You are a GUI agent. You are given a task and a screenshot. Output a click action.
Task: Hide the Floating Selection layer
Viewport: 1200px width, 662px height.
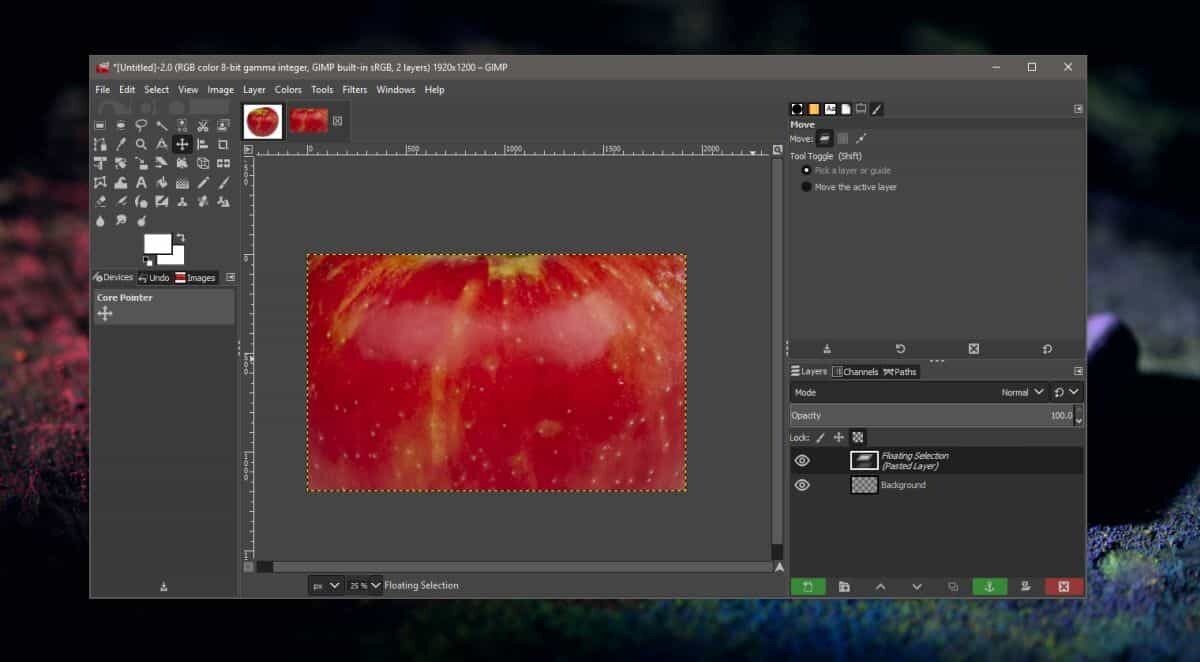coord(802,460)
